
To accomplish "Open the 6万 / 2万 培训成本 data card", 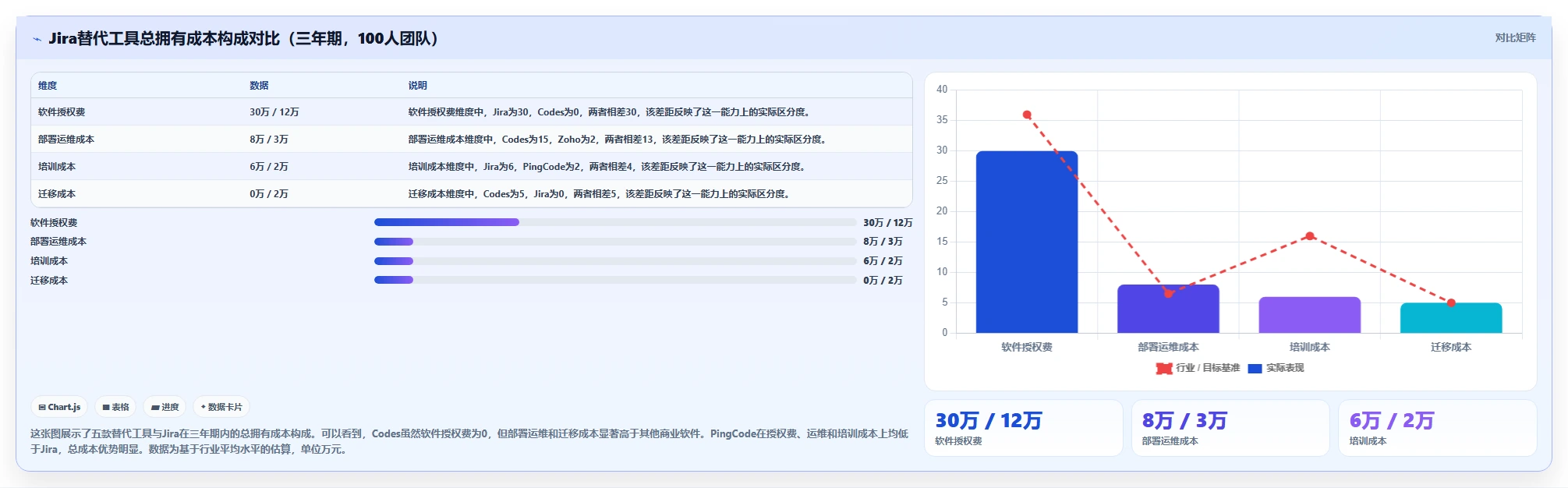I will (1438, 428).
